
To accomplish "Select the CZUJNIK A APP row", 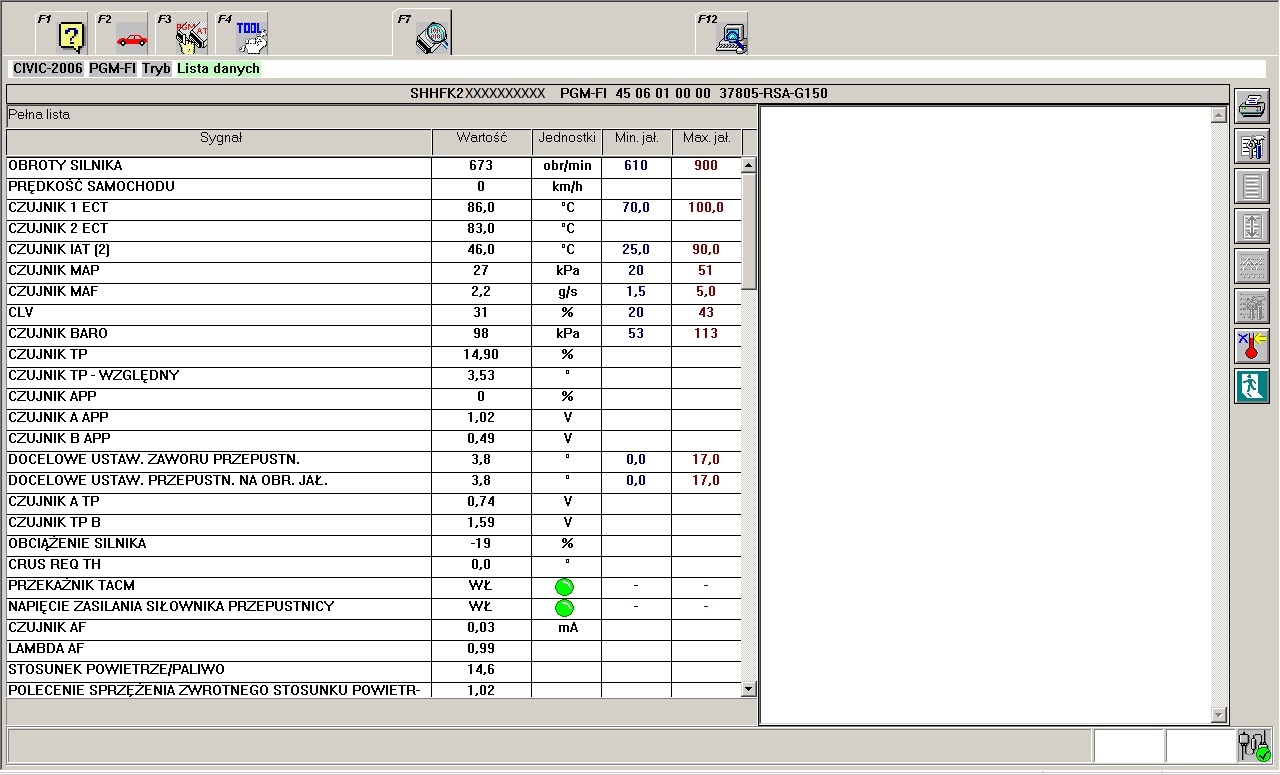I will tap(374, 418).
